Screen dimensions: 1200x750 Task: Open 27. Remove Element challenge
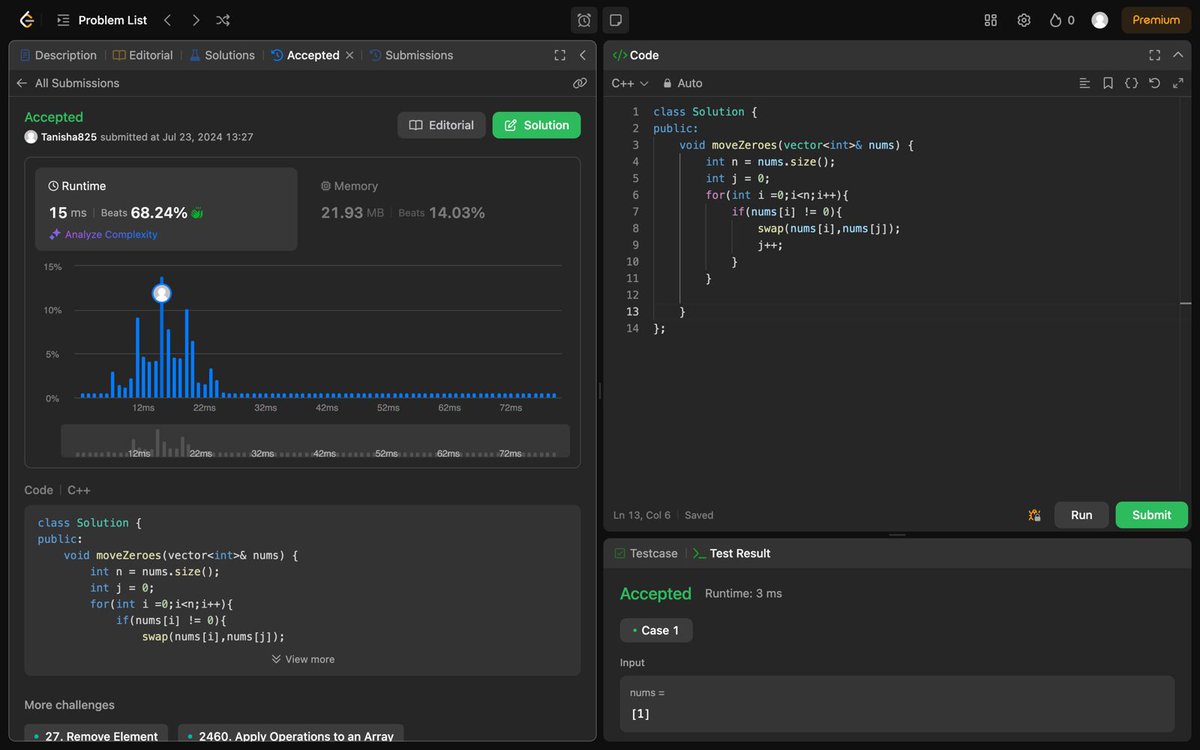click(x=95, y=736)
